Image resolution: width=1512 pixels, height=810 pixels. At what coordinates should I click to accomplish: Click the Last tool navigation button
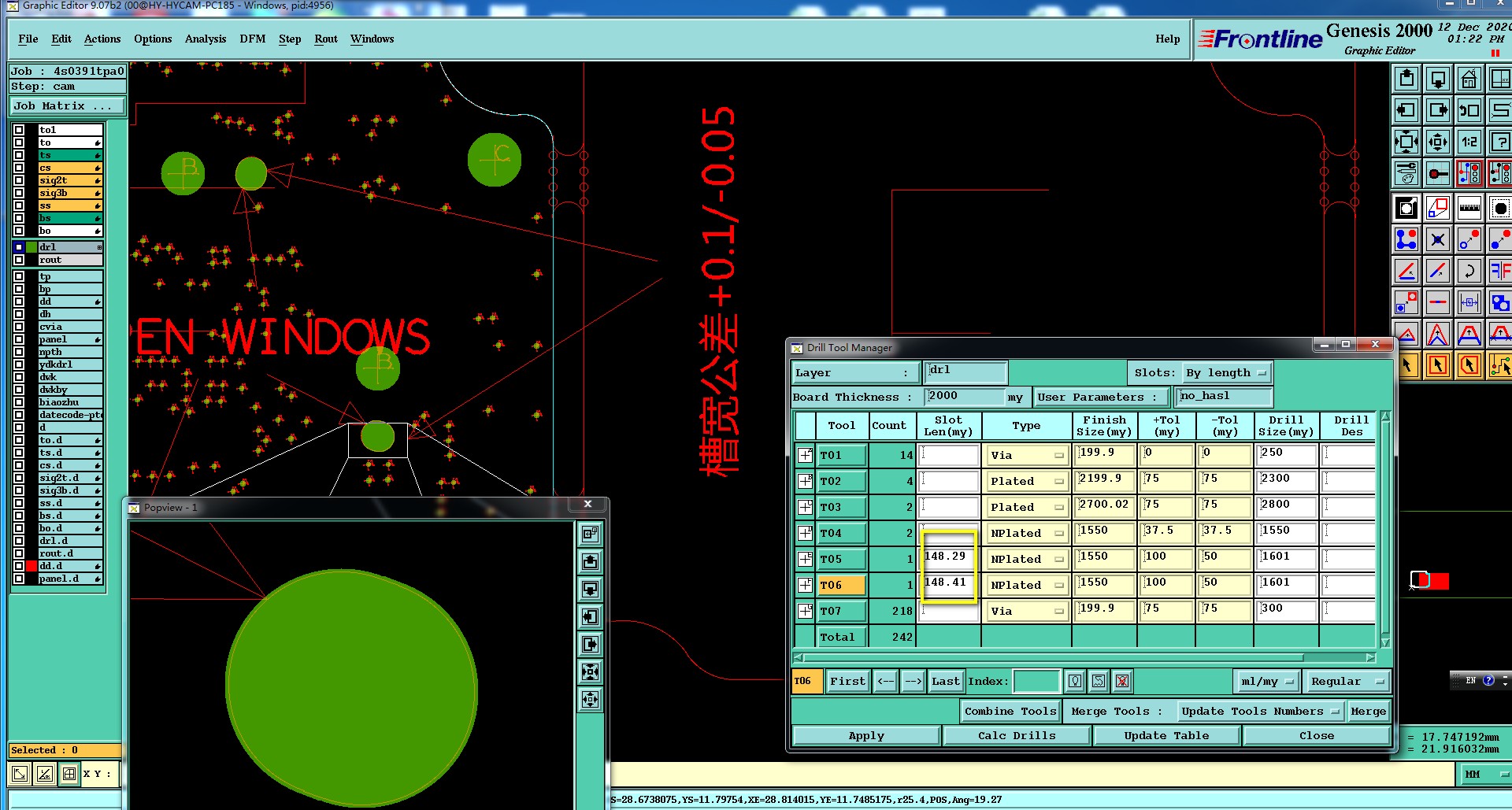pos(946,681)
